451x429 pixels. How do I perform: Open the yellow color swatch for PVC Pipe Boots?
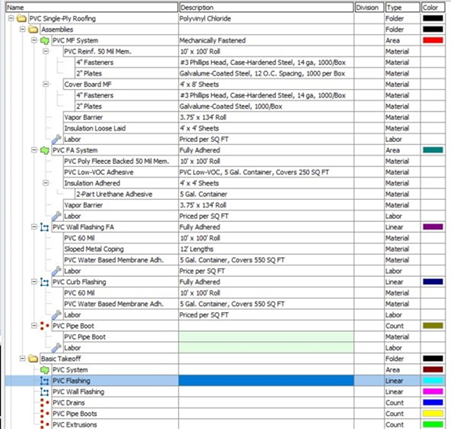point(433,414)
